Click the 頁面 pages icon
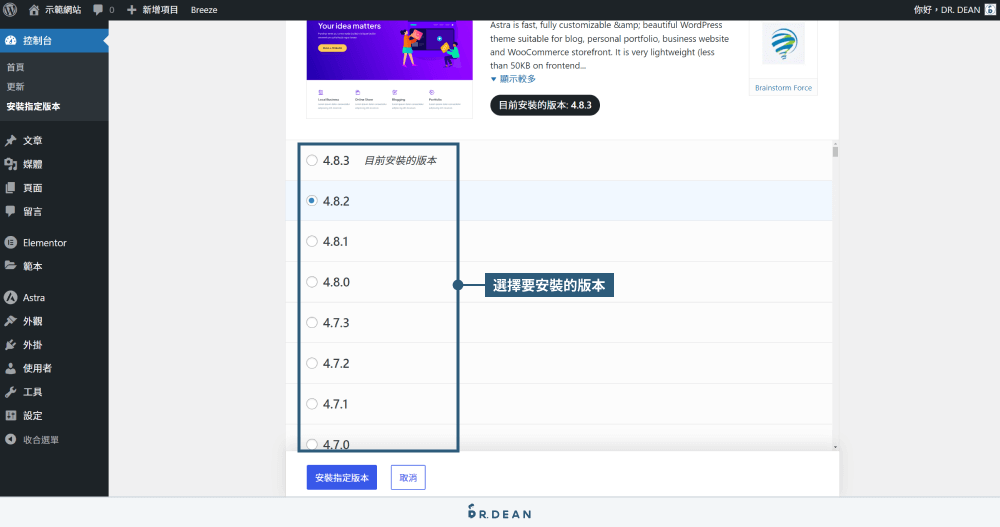 [11, 188]
